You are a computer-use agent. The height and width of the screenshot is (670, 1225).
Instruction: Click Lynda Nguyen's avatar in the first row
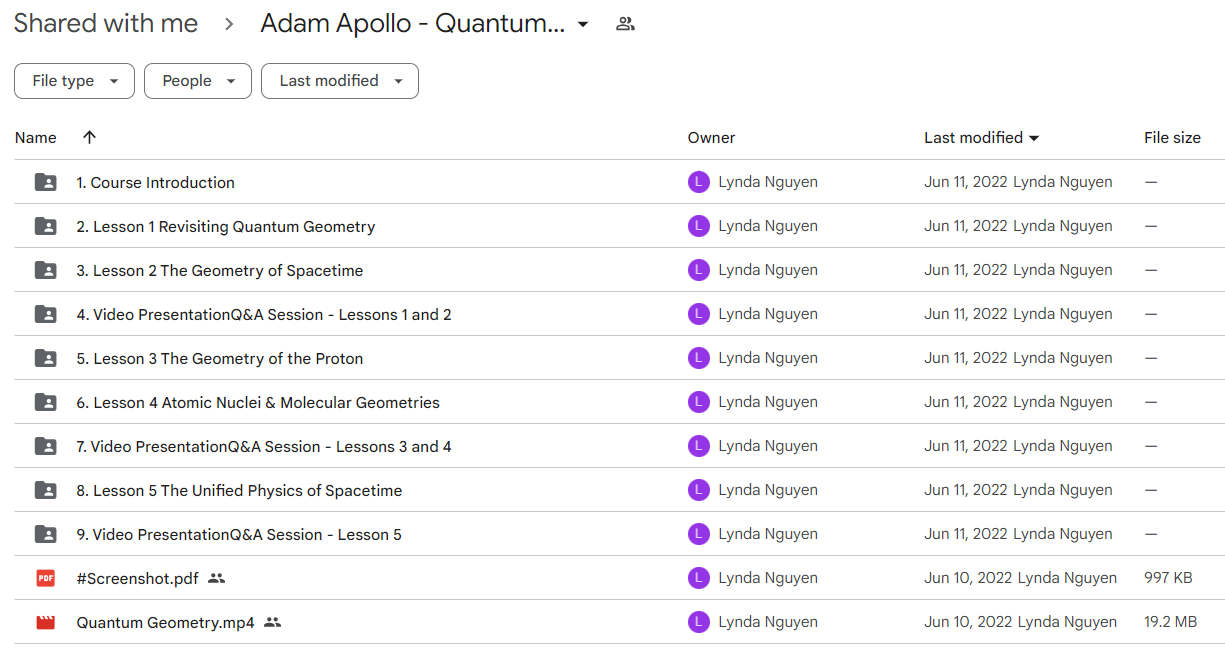point(698,182)
